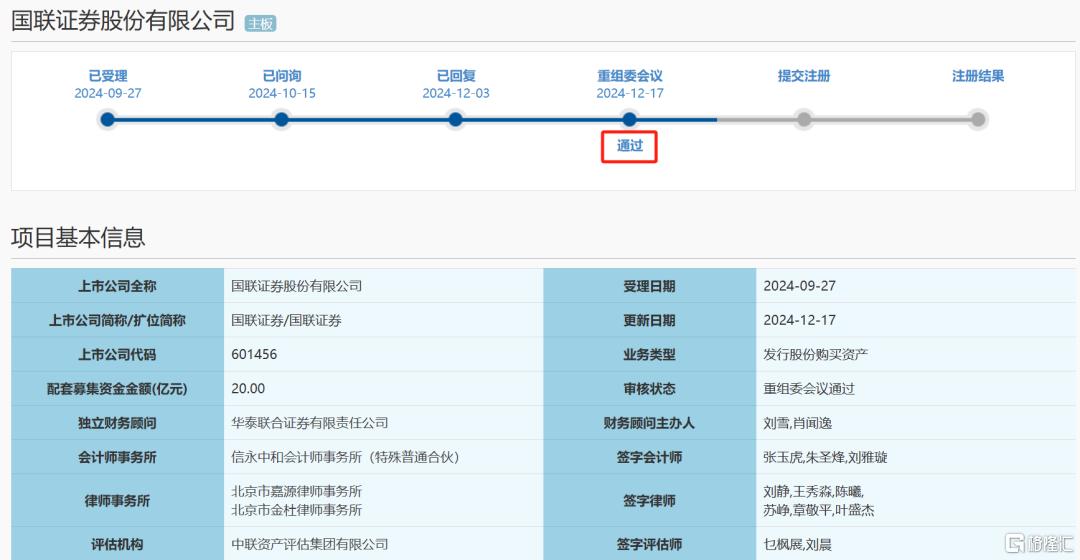
Task: Click the 主板 badge next to company name
Action: [x=260, y=23]
